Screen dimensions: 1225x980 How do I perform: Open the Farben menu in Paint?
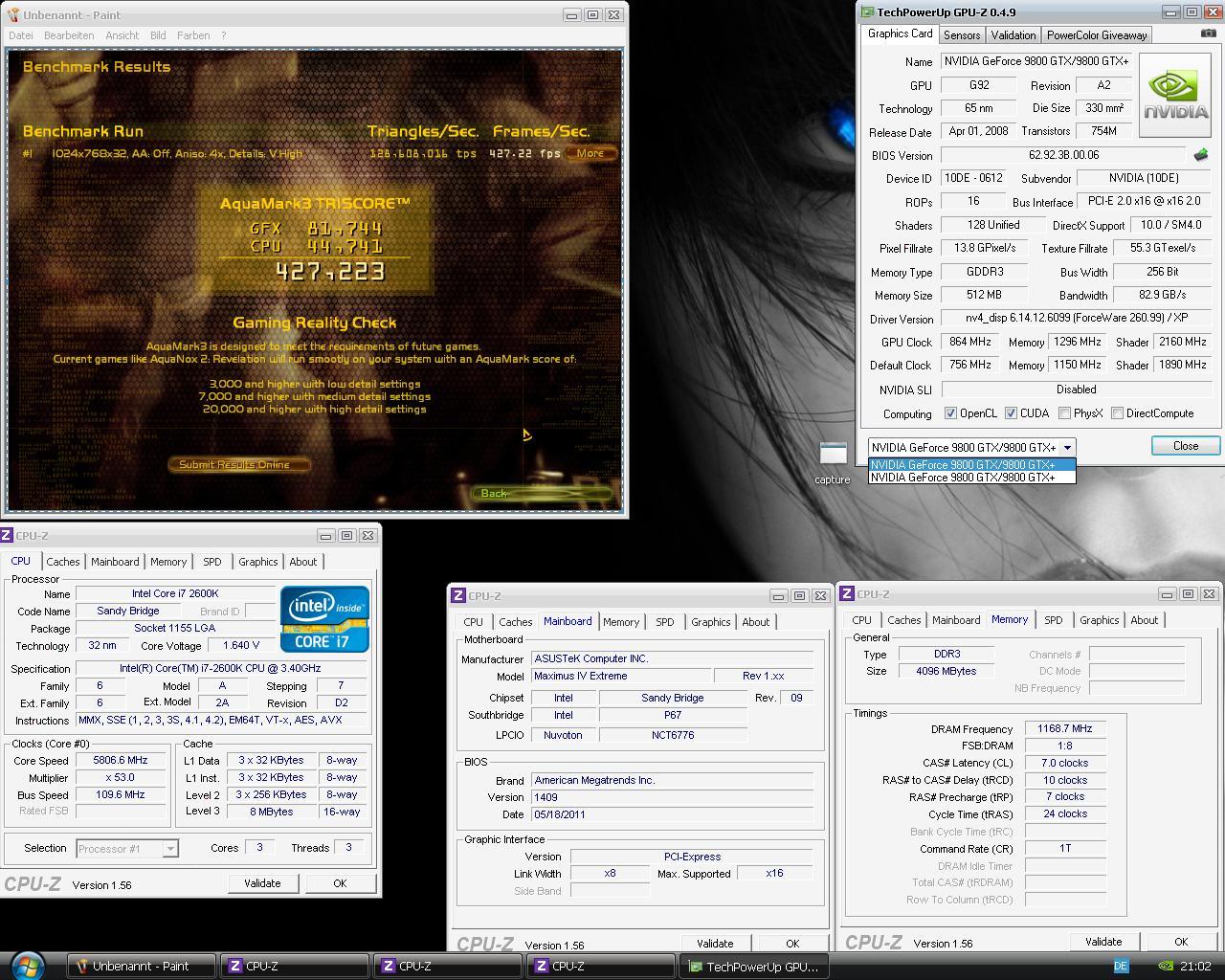(193, 35)
